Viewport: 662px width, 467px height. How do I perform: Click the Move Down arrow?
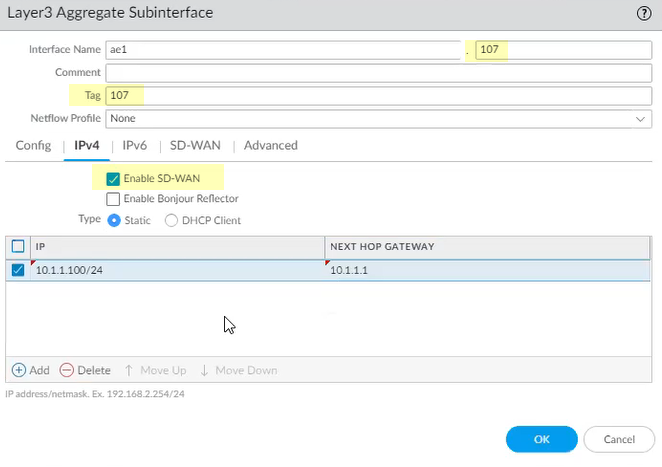click(205, 370)
